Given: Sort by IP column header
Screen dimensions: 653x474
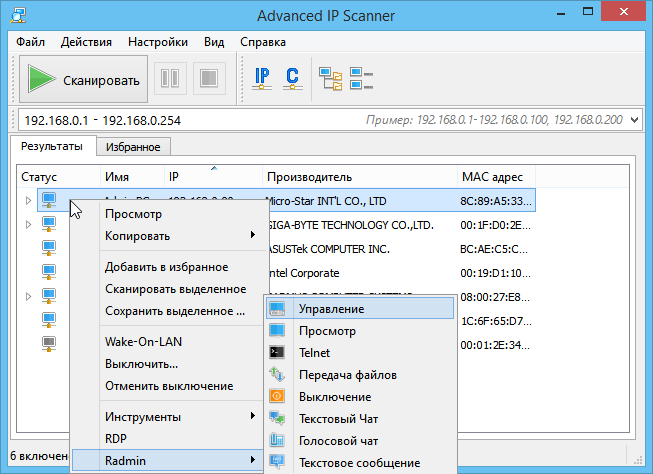Looking at the screenshot, I should pos(213,177).
